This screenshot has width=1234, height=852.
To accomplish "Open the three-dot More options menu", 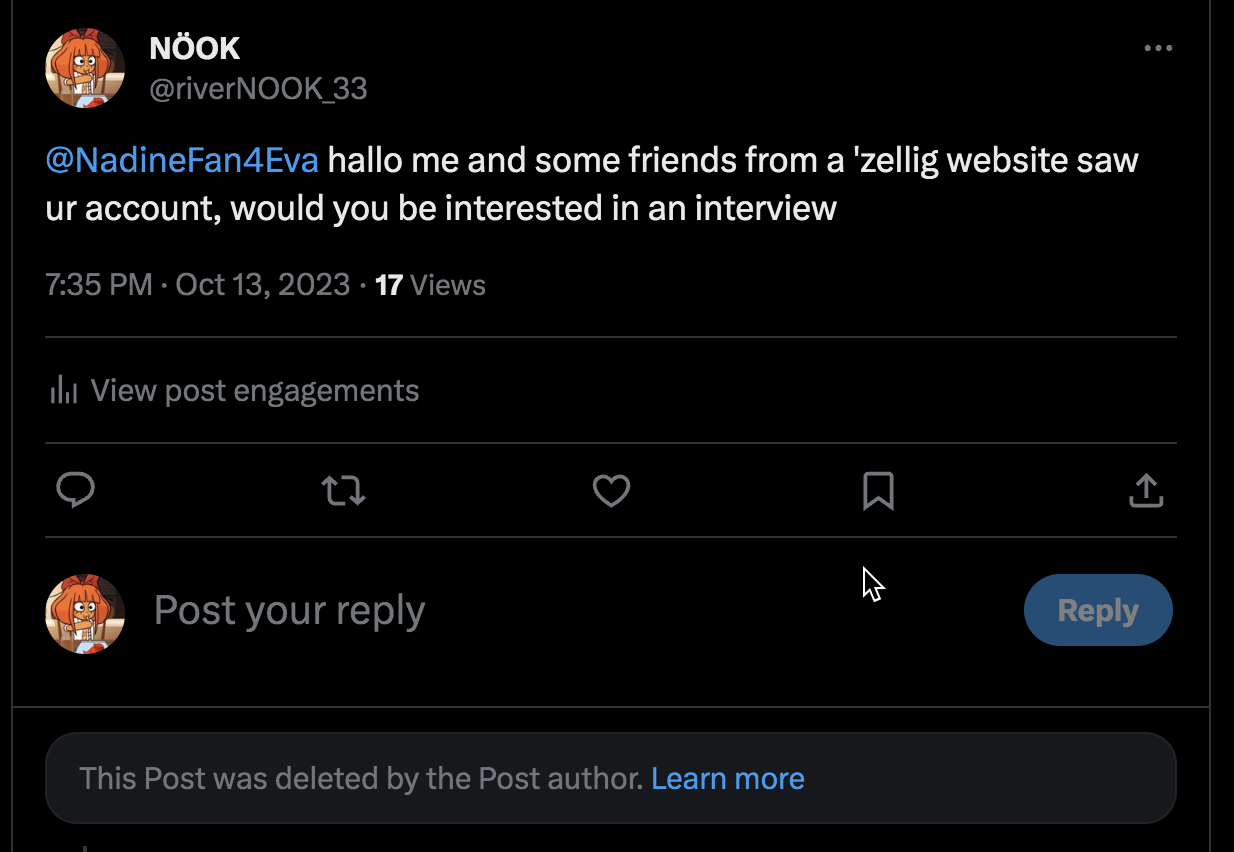I will click(1158, 48).
